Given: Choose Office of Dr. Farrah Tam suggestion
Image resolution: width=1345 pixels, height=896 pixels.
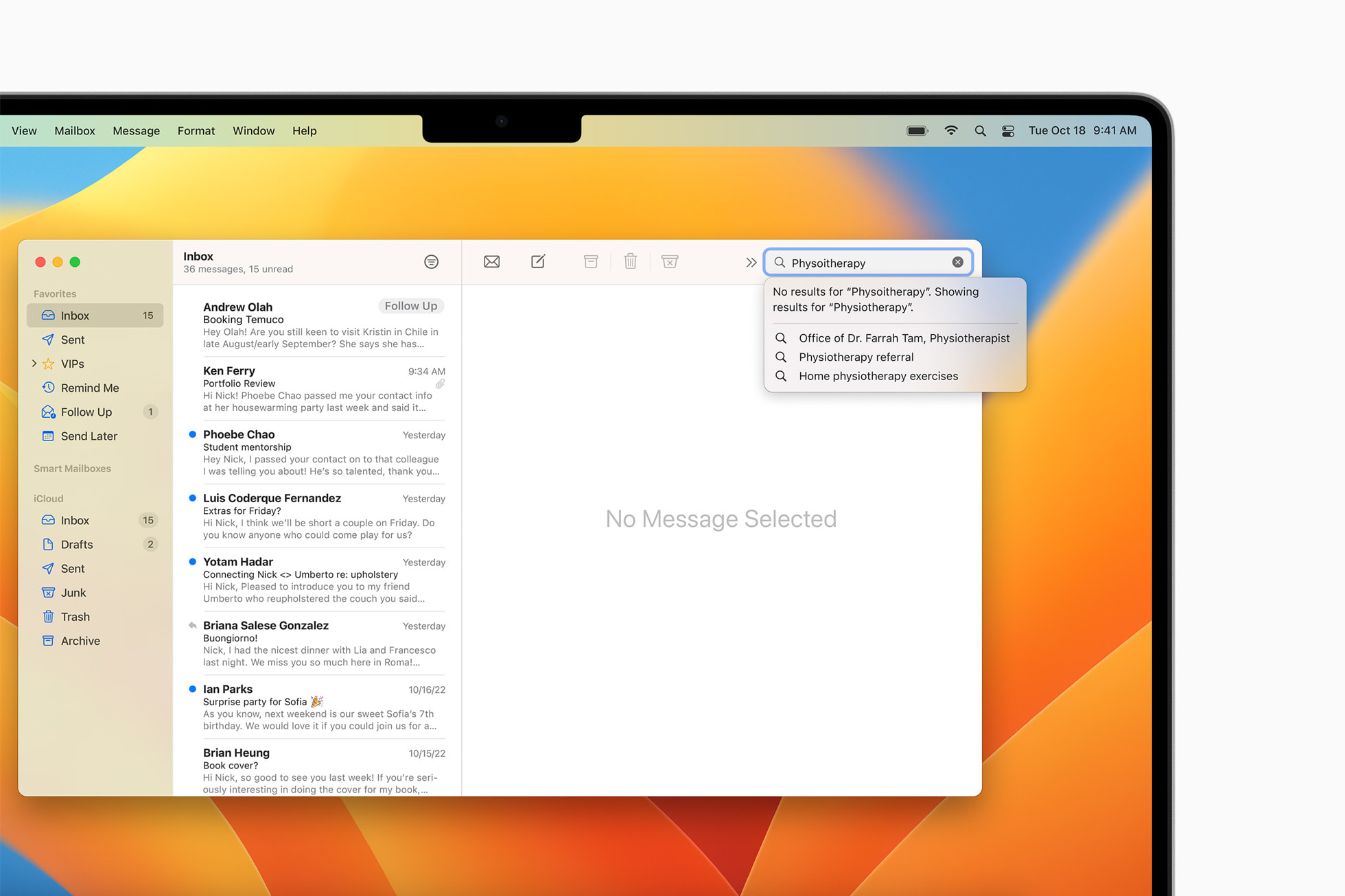Looking at the screenshot, I should coord(904,338).
